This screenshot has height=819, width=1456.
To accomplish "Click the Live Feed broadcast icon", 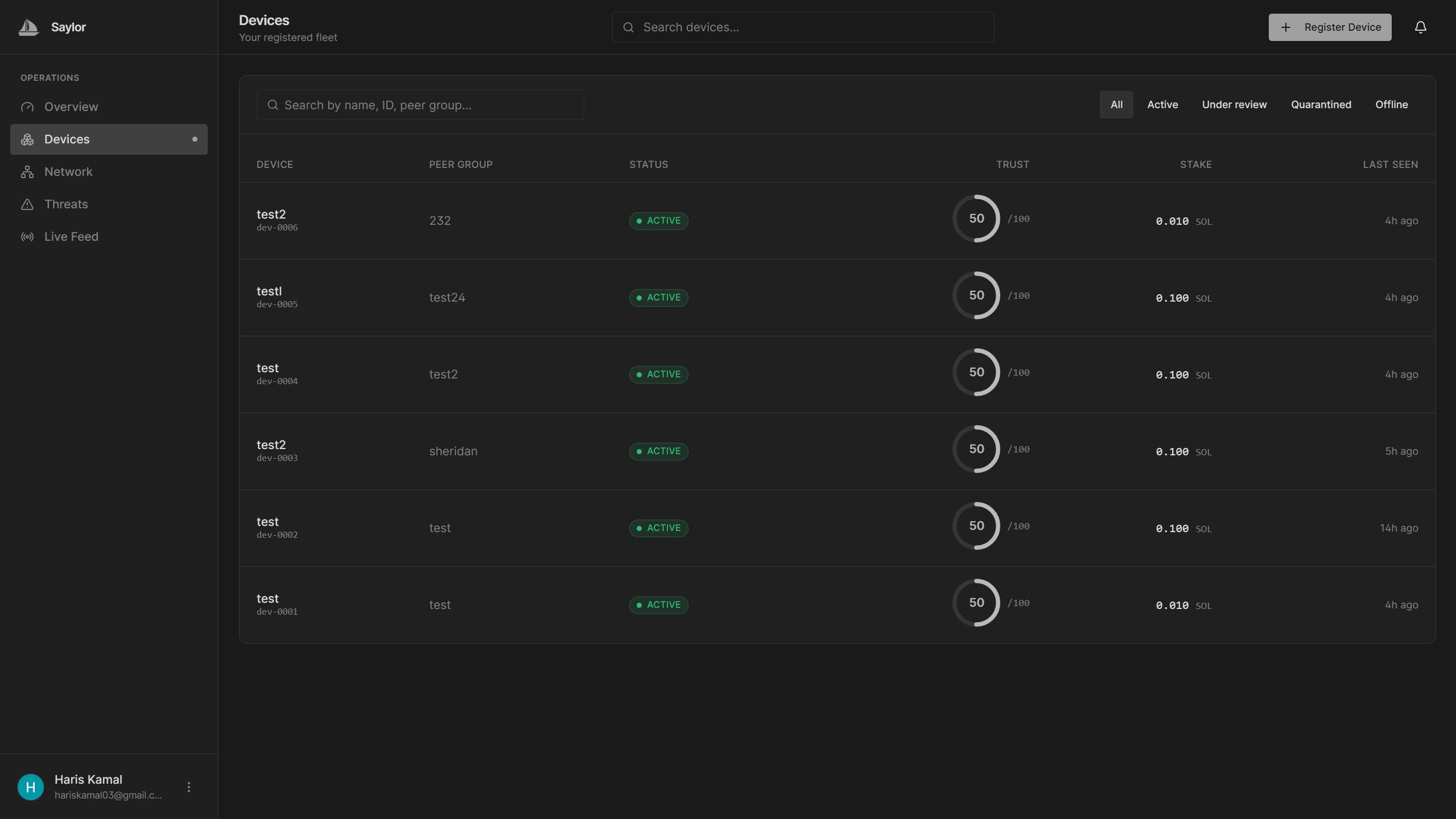I will coord(27,237).
